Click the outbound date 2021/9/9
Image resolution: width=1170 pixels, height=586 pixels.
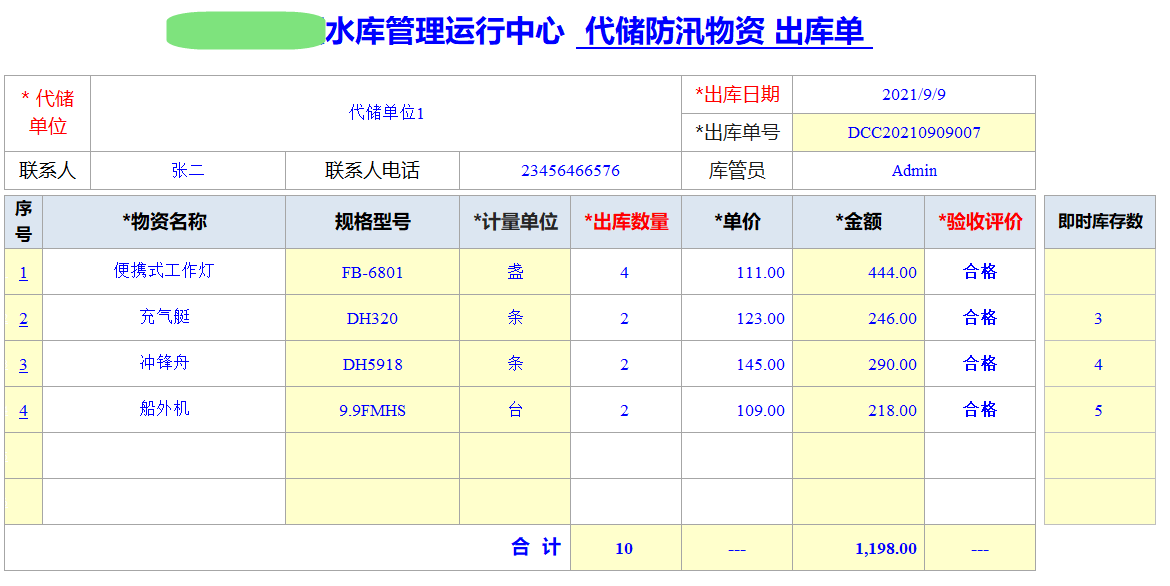click(x=915, y=94)
